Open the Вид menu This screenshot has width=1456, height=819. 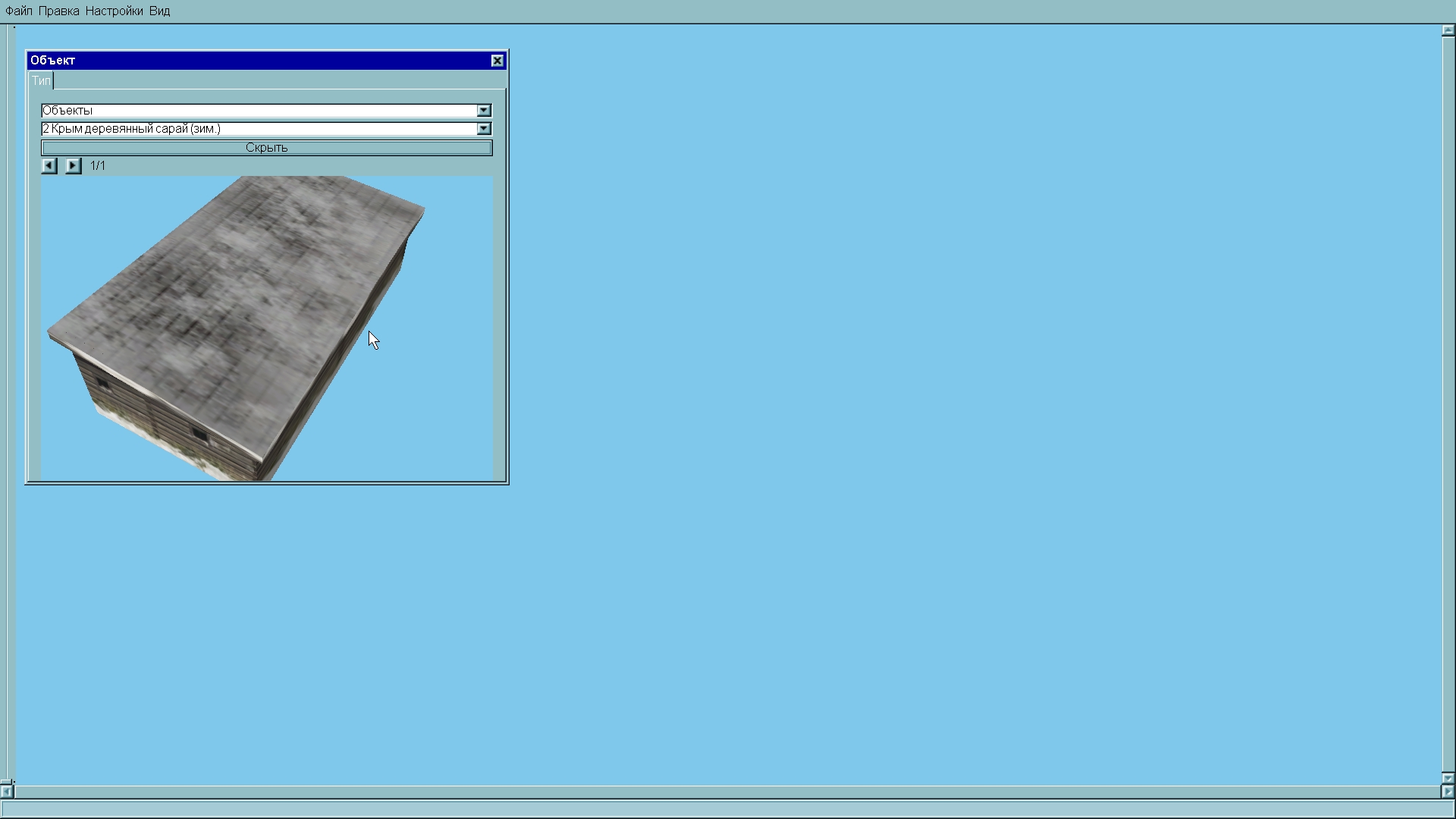click(x=159, y=11)
